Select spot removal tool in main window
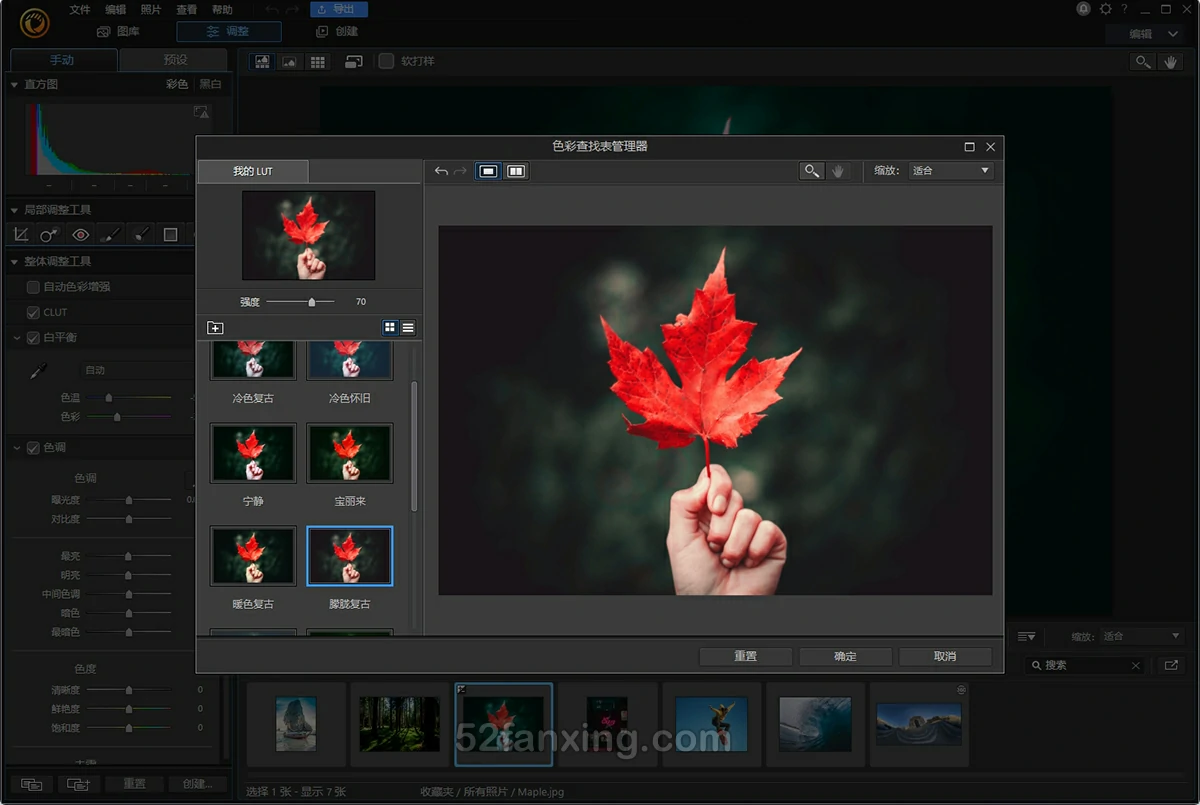The height and width of the screenshot is (805, 1200). [x=50, y=235]
